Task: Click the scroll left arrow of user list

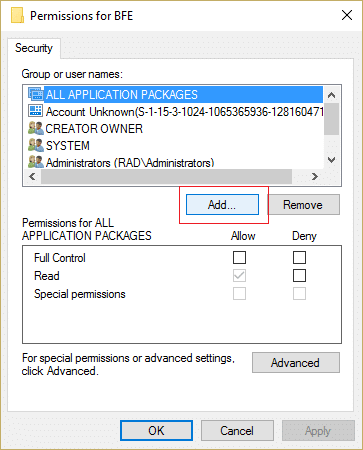Action: [x=32, y=176]
